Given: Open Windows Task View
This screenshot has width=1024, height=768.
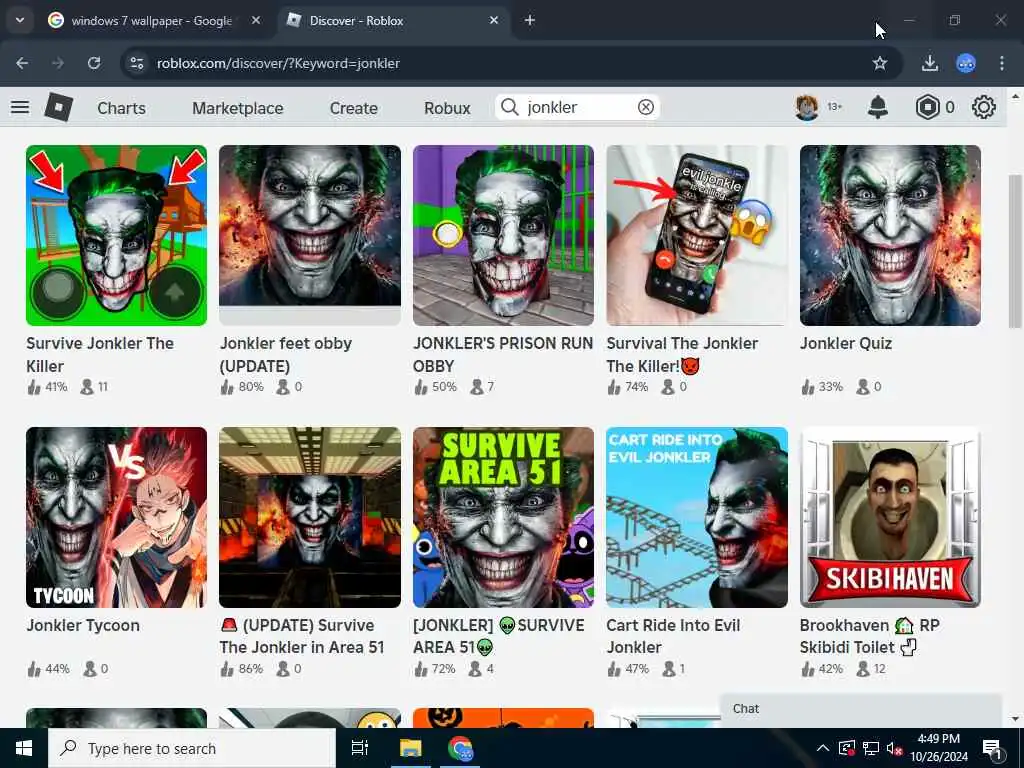Looking at the screenshot, I should [360, 748].
